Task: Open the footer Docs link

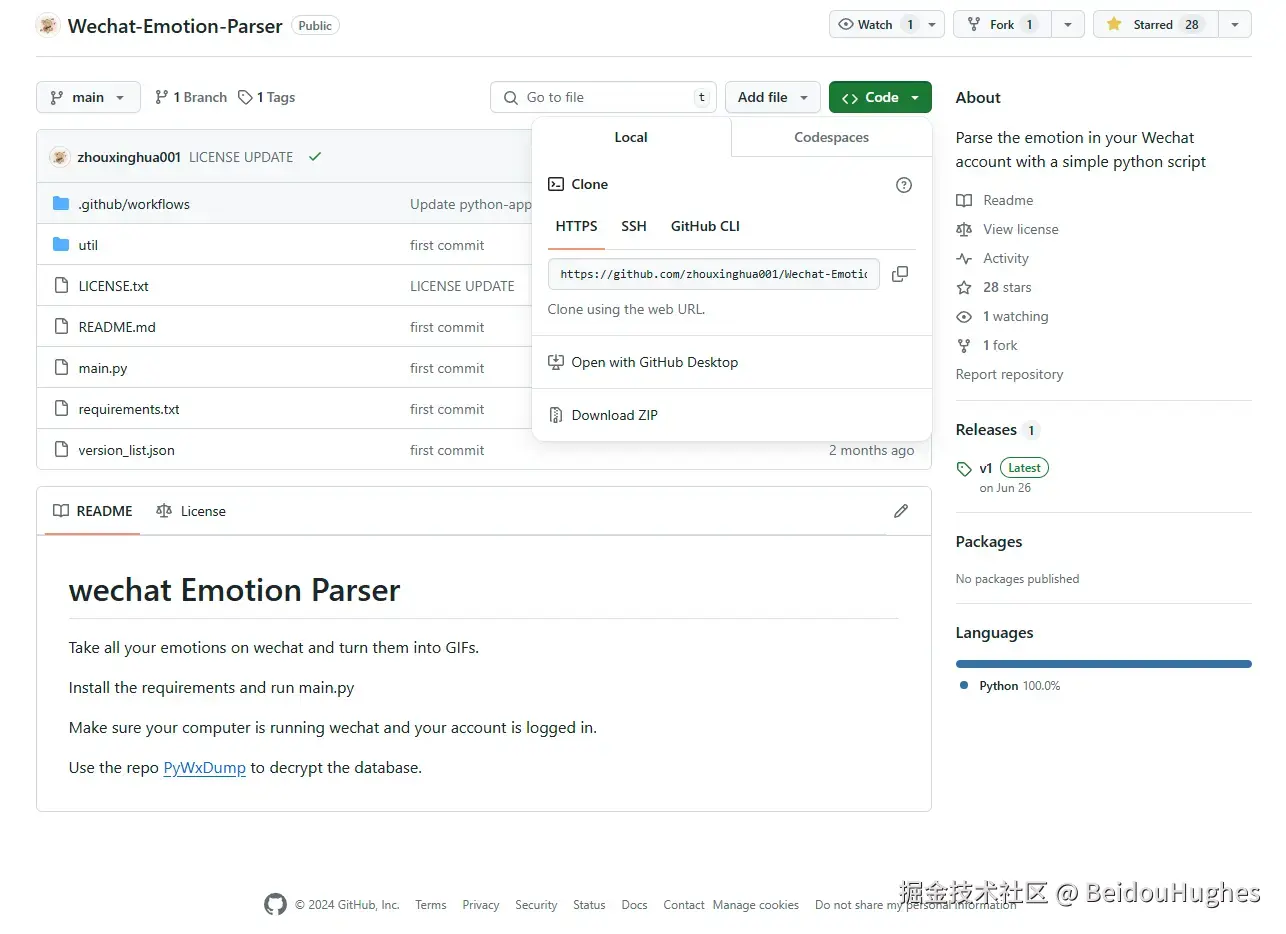Action: coord(635,905)
